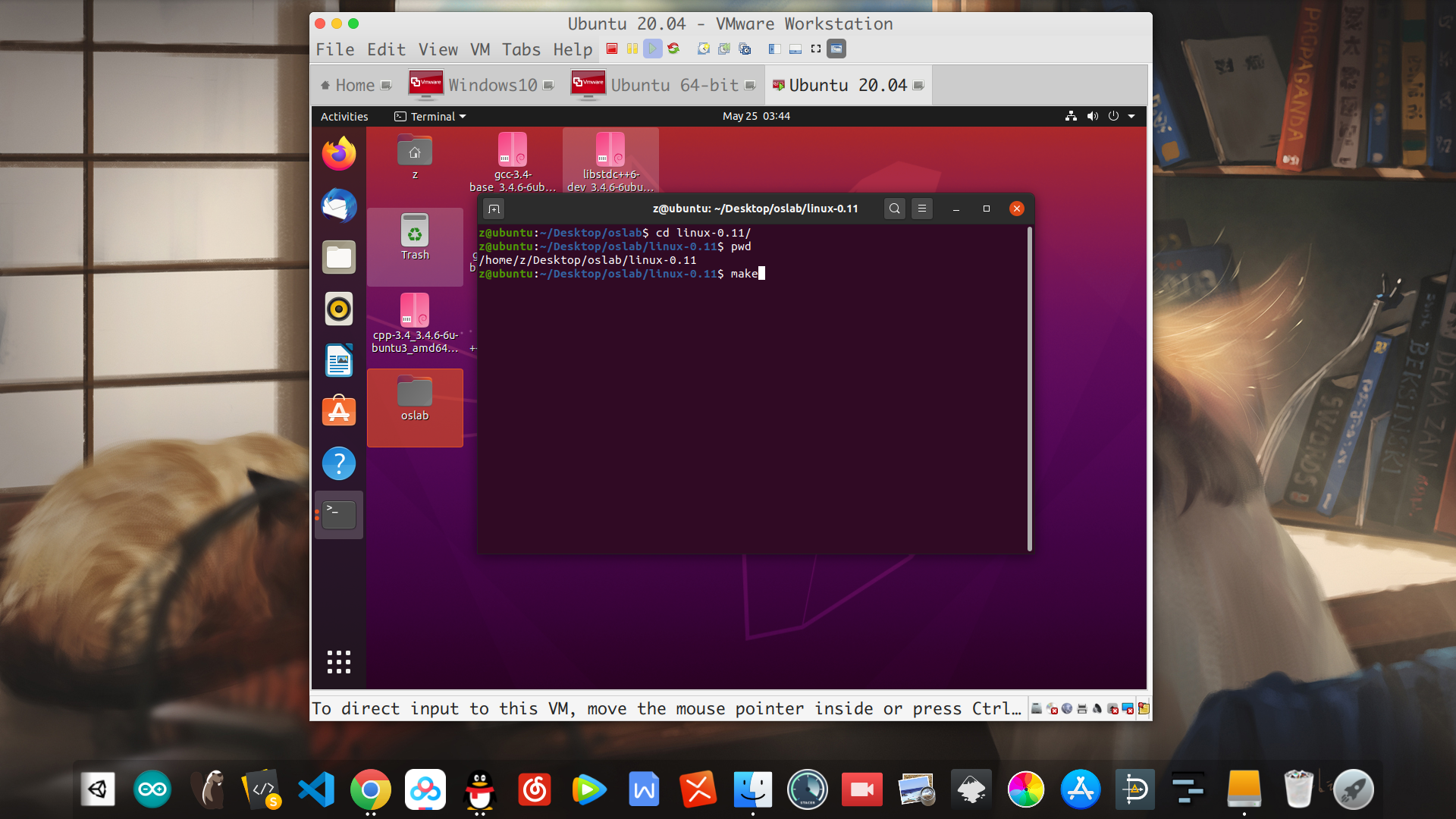Open the Terminal dropdown in the top panel

429,116
